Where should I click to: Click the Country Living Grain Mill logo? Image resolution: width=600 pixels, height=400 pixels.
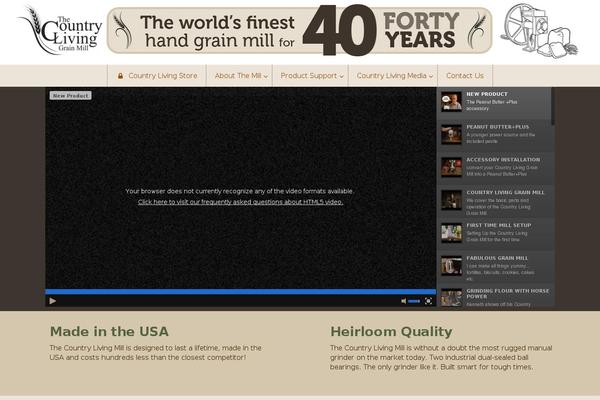pyautogui.click(x=60, y=31)
